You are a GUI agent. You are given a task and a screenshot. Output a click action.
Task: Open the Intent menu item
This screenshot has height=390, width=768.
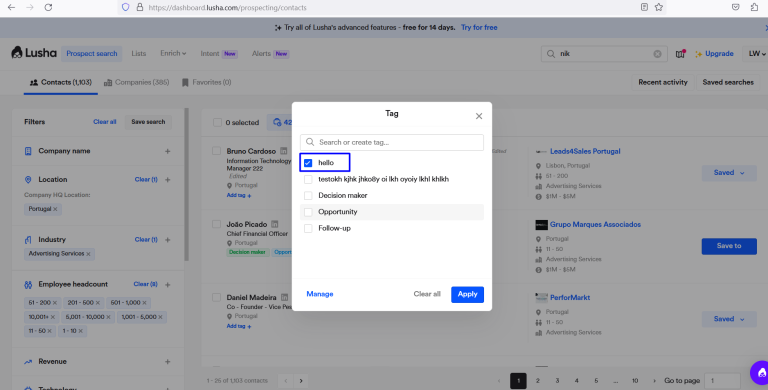click(x=219, y=53)
